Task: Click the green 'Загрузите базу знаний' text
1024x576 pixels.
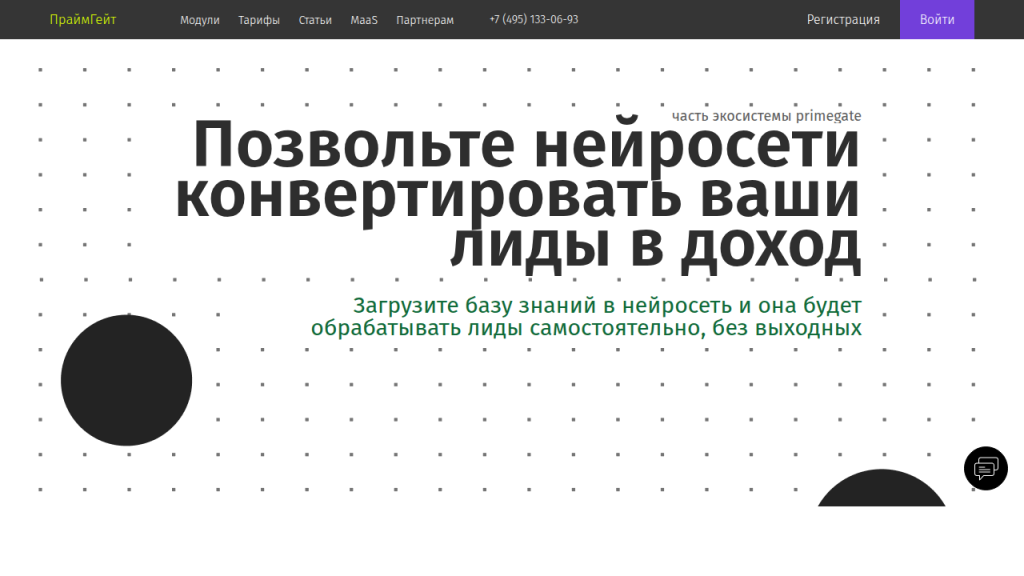Action: 607,306
